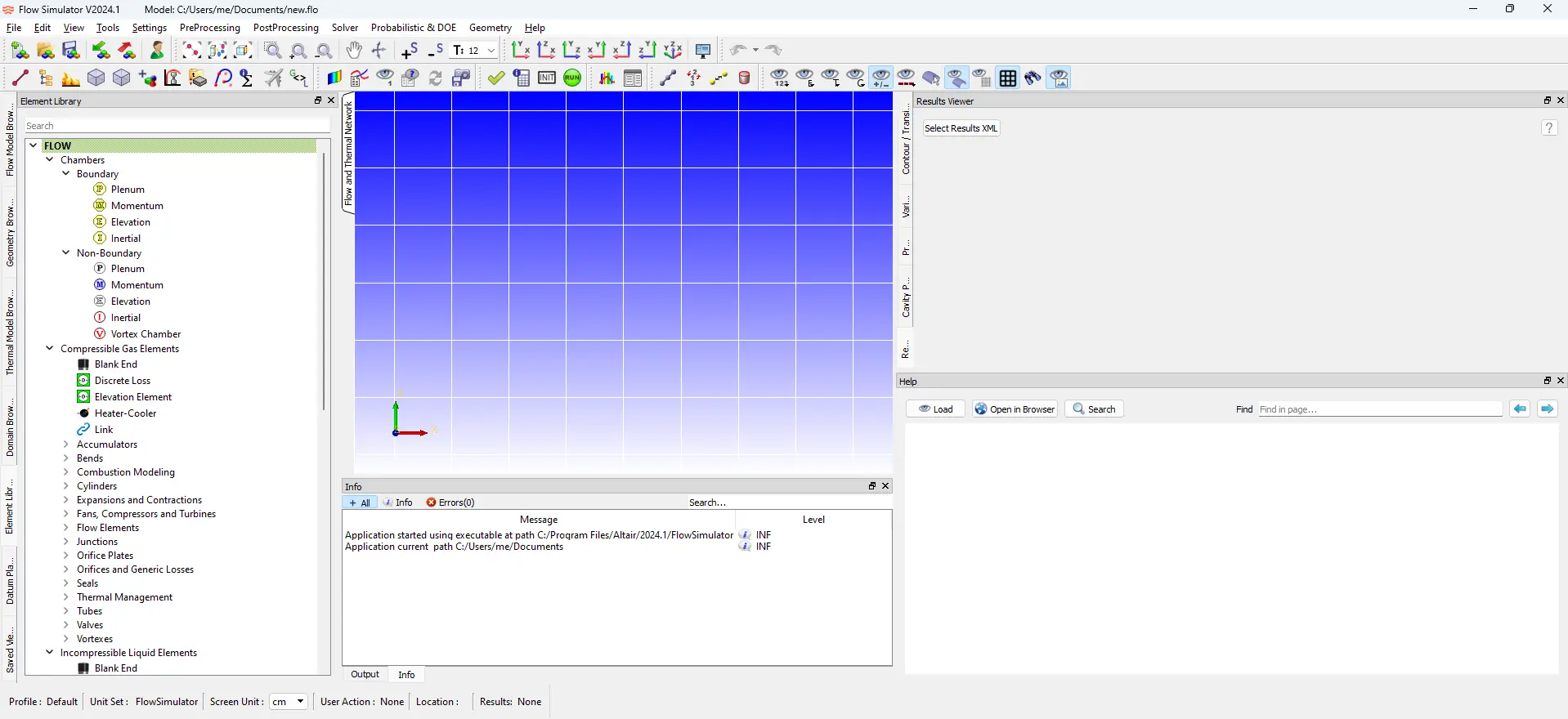Expand the Accumulators tree node
The width and height of the screenshot is (1568, 719).
(x=66, y=444)
